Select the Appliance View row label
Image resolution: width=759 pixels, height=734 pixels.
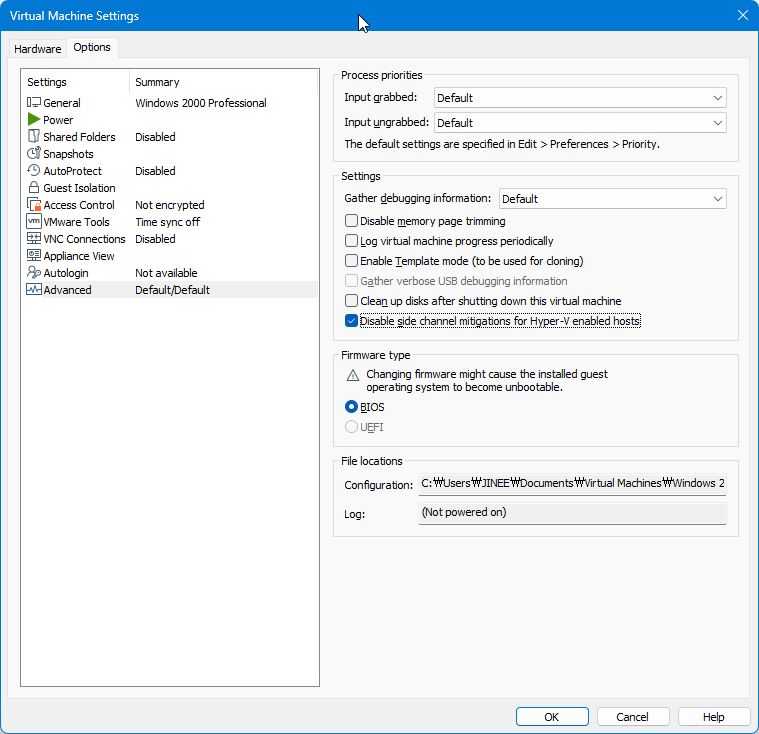click(x=79, y=256)
